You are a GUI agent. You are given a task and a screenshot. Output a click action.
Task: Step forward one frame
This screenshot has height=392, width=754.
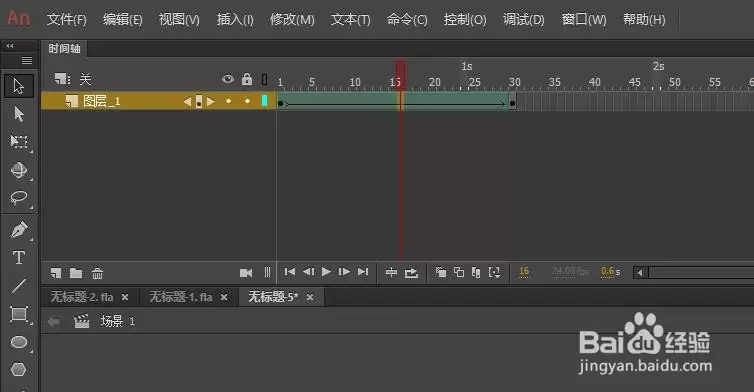pos(344,272)
